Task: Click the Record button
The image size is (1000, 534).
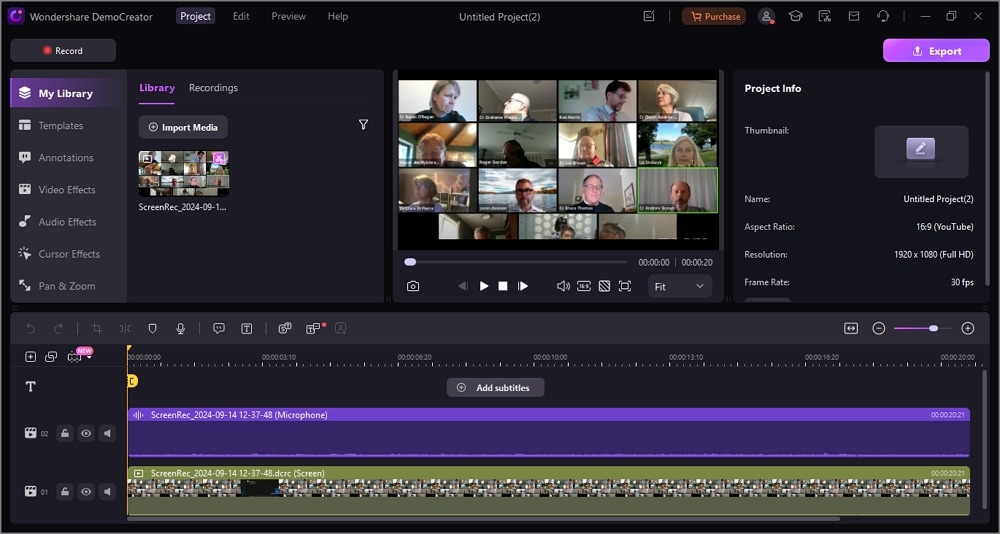Action: pyautogui.click(x=63, y=50)
